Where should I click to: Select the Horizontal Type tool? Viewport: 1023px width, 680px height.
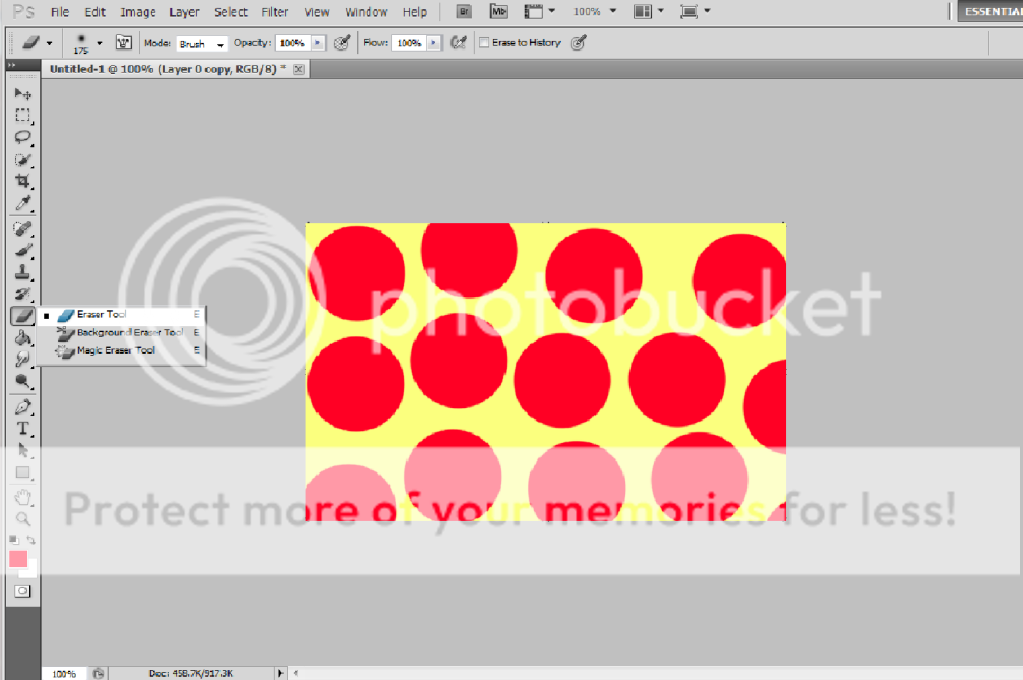[x=22, y=429]
